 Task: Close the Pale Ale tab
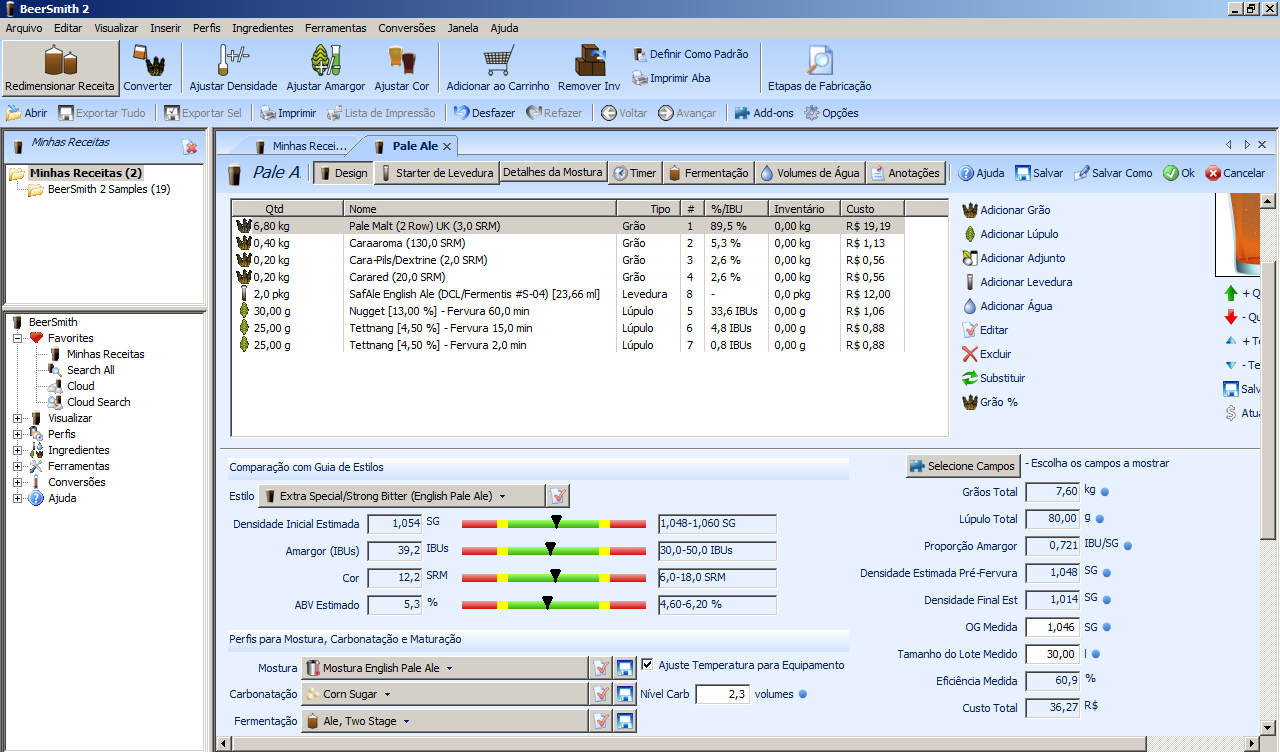pos(447,146)
